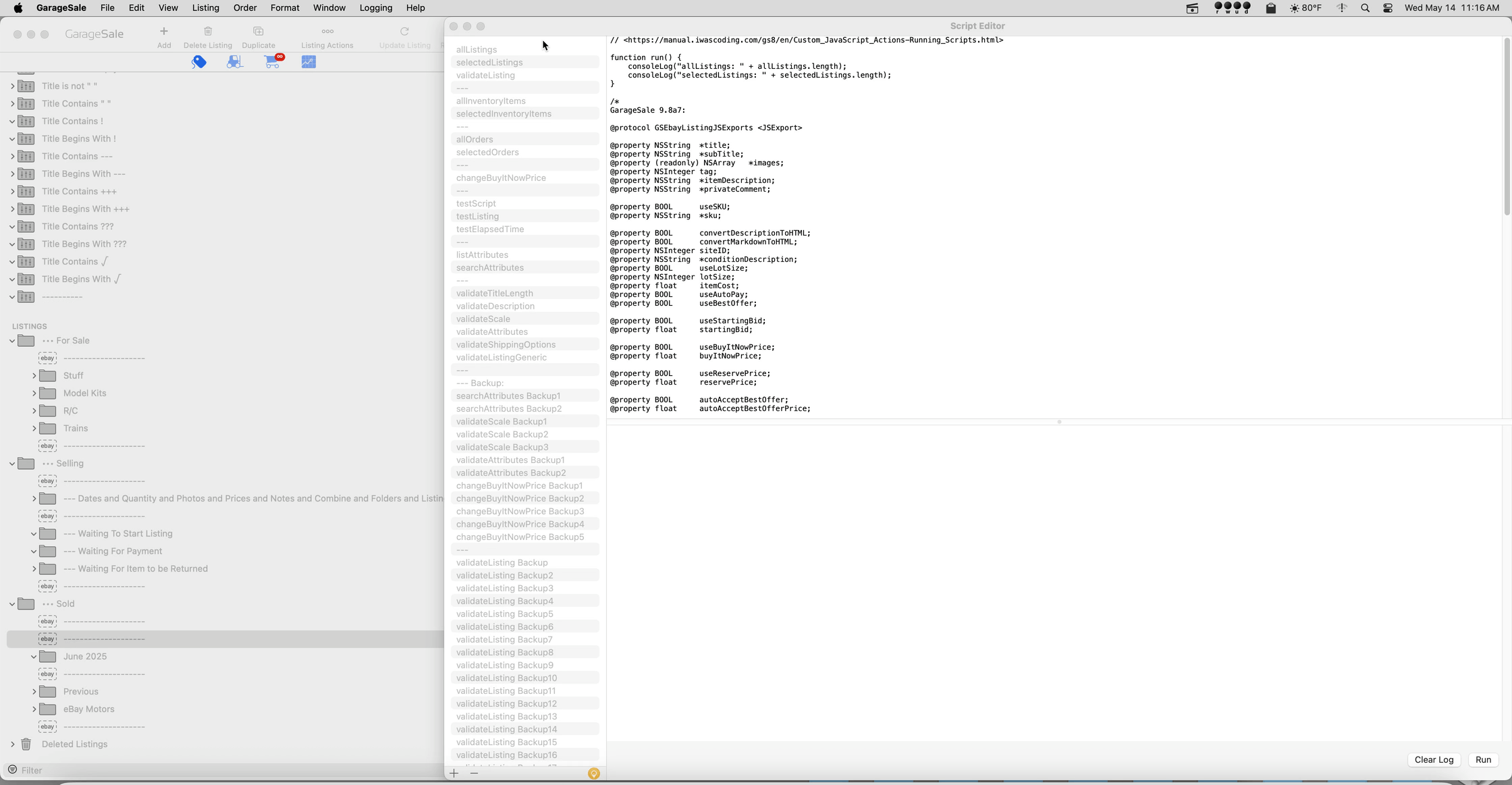Open Spotlight search in menu bar
The height and width of the screenshot is (785, 1512).
point(1365,8)
